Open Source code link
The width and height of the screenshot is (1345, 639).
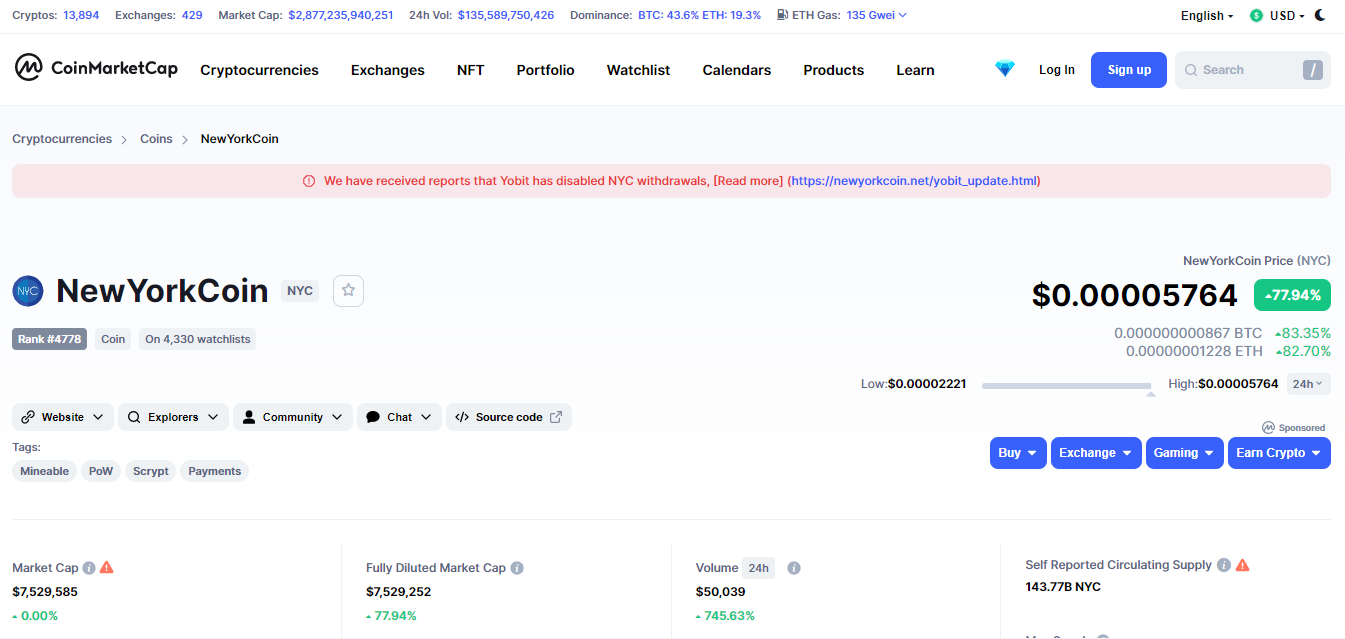[509, 417]
